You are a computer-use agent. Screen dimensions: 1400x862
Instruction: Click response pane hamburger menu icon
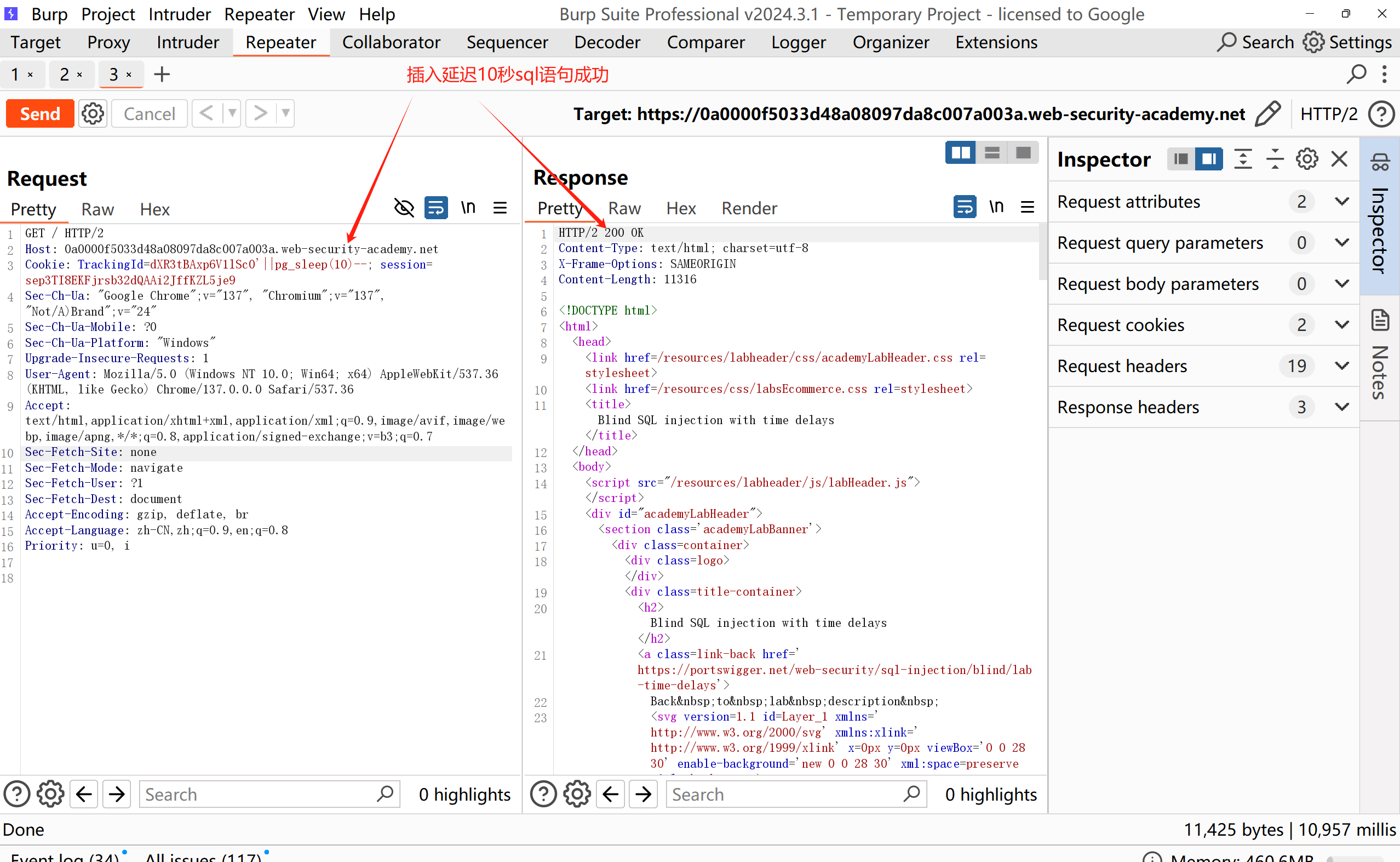pyautogui.click(x=1028, y=207)
